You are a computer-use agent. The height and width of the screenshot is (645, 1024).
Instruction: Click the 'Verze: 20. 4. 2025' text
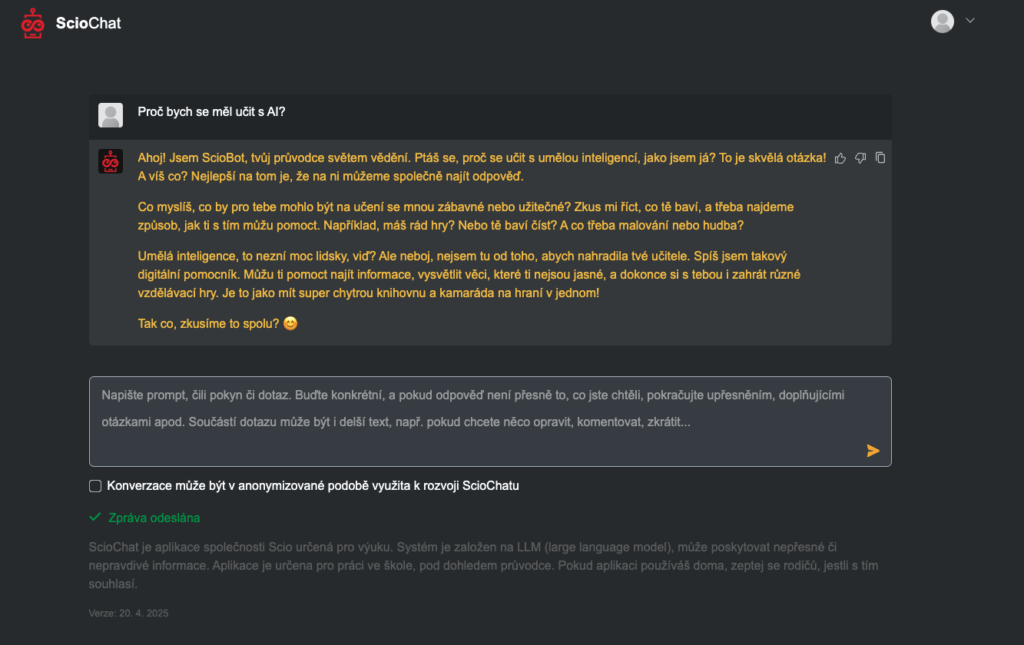[129, 613]
